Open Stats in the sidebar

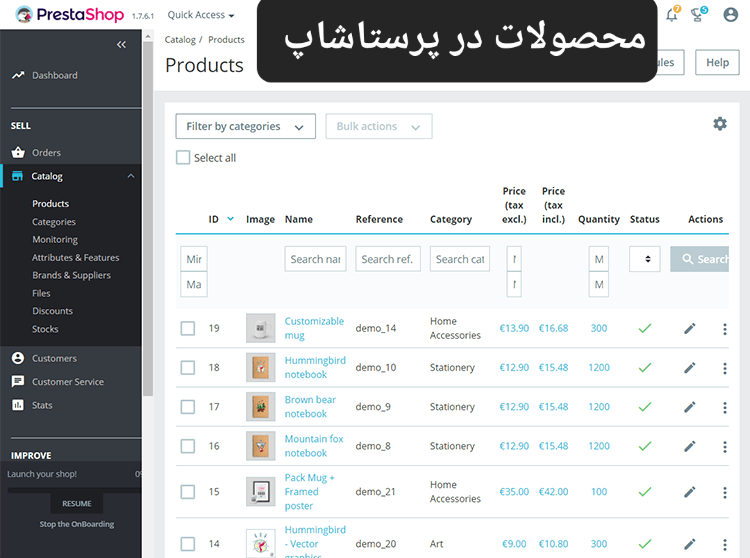(42, 405)
